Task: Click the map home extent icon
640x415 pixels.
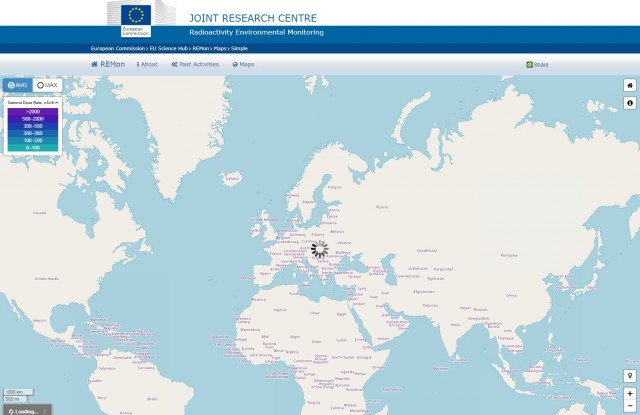Action: click(x=630, y=85)
